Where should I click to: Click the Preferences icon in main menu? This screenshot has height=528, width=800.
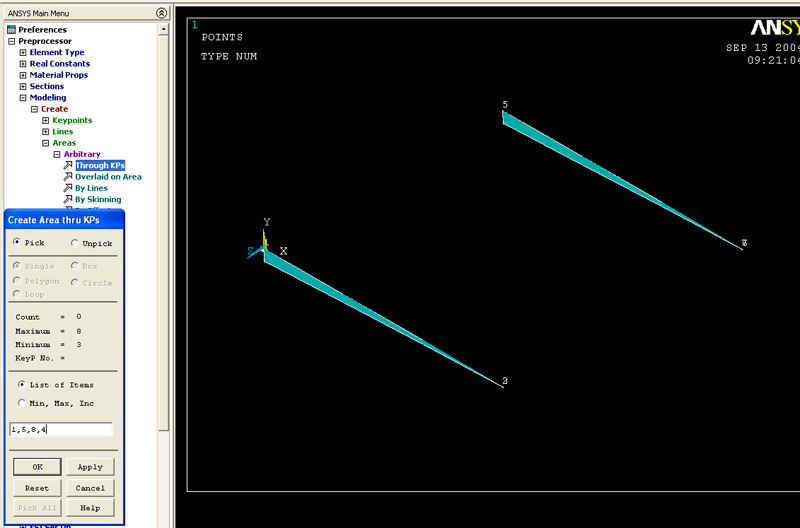click(x=11, y=30)
